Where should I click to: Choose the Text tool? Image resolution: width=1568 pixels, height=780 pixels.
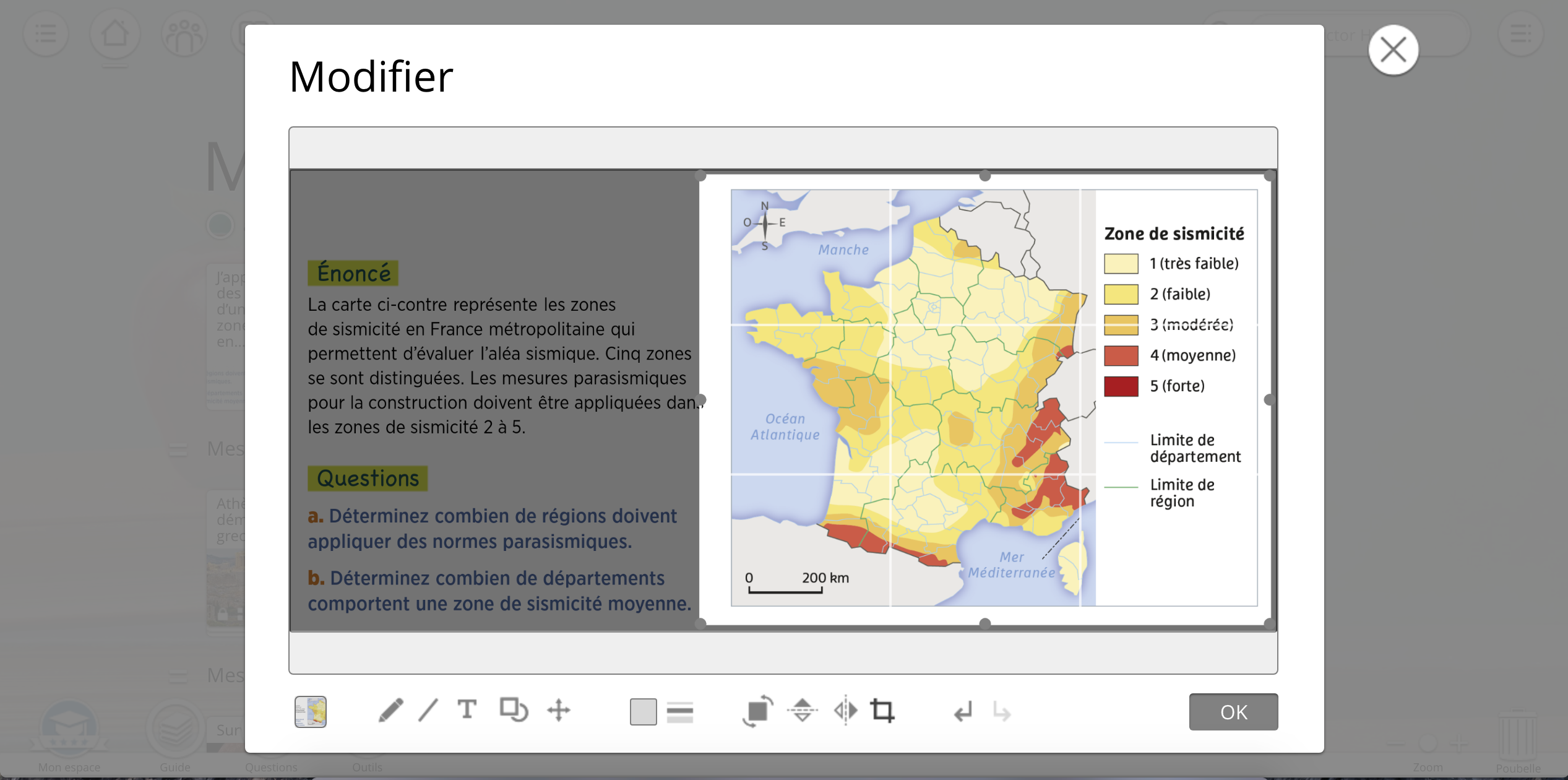(467, 710)
